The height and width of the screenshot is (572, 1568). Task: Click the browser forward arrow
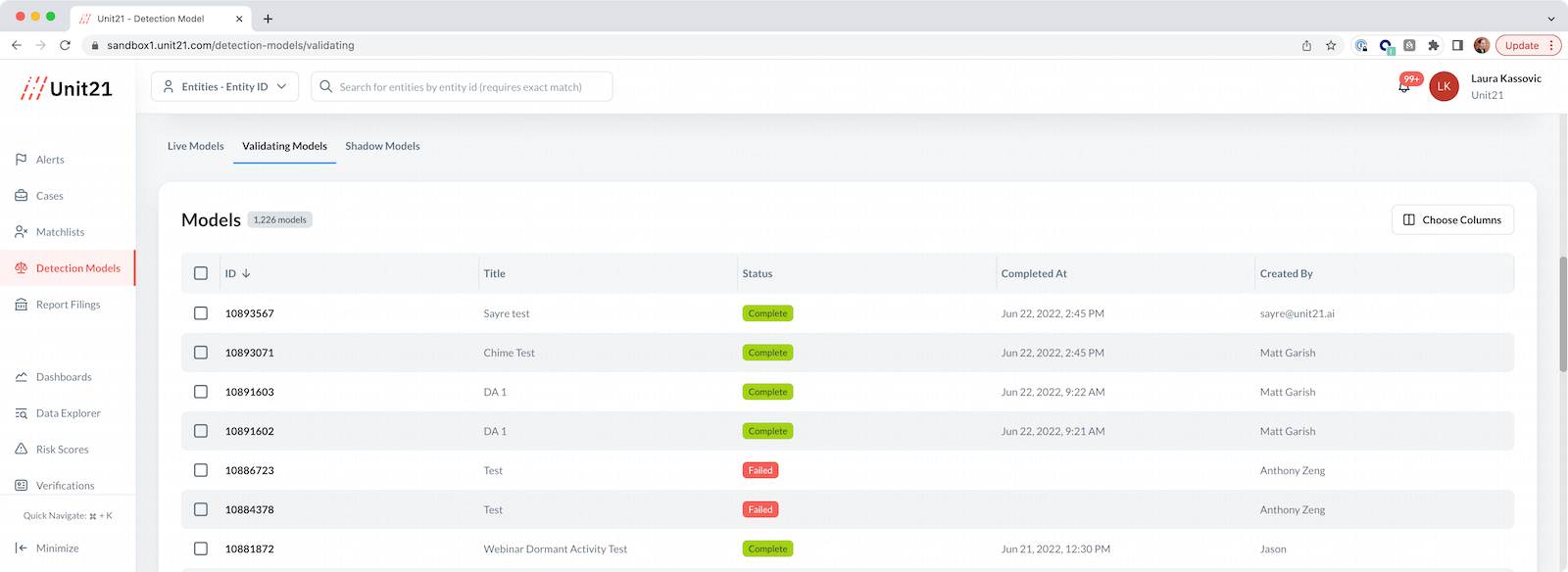click(x=40, y=45)
